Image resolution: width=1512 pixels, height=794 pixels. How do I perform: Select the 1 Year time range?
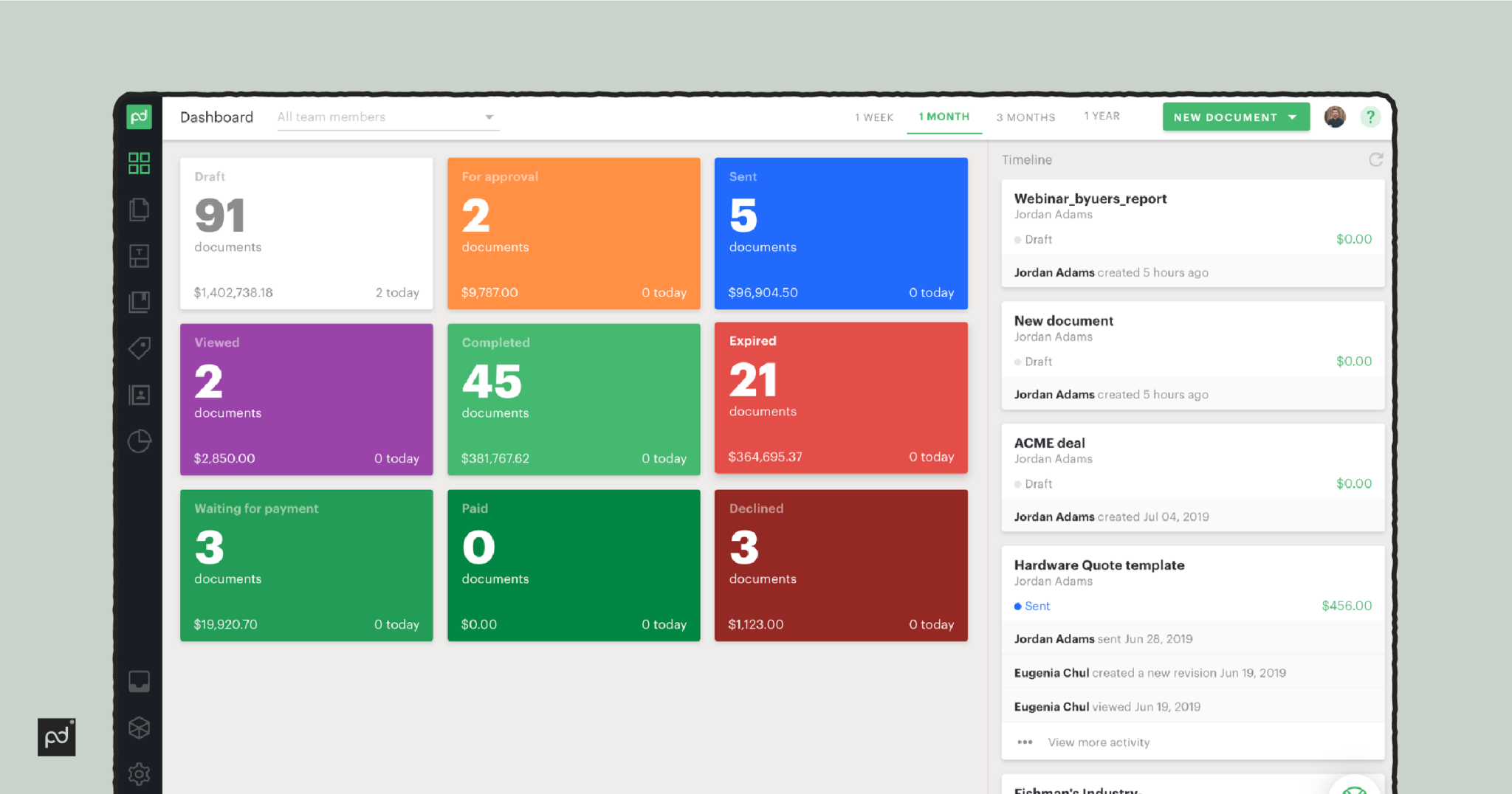(1102, 117)
